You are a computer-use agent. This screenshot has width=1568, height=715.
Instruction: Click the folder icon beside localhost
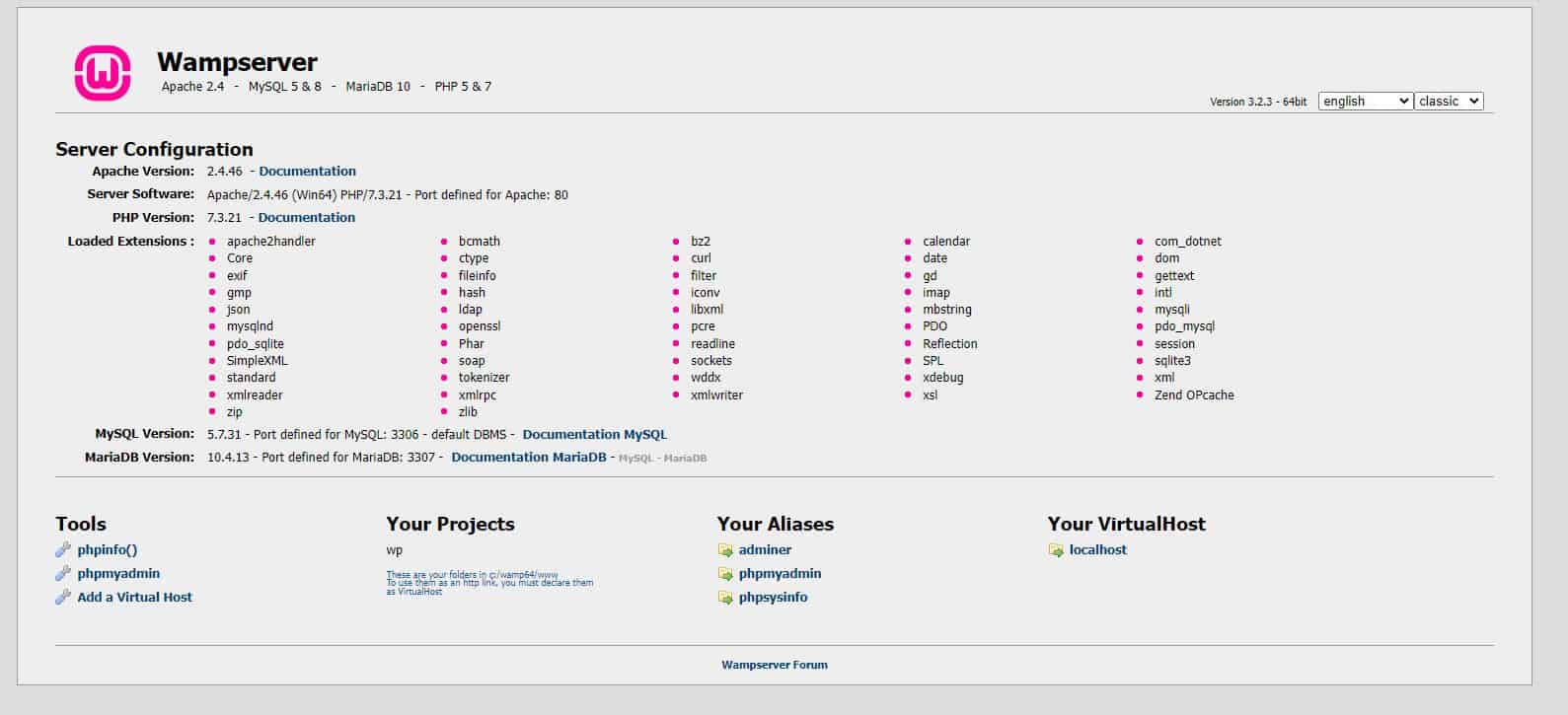[1056, 550]
